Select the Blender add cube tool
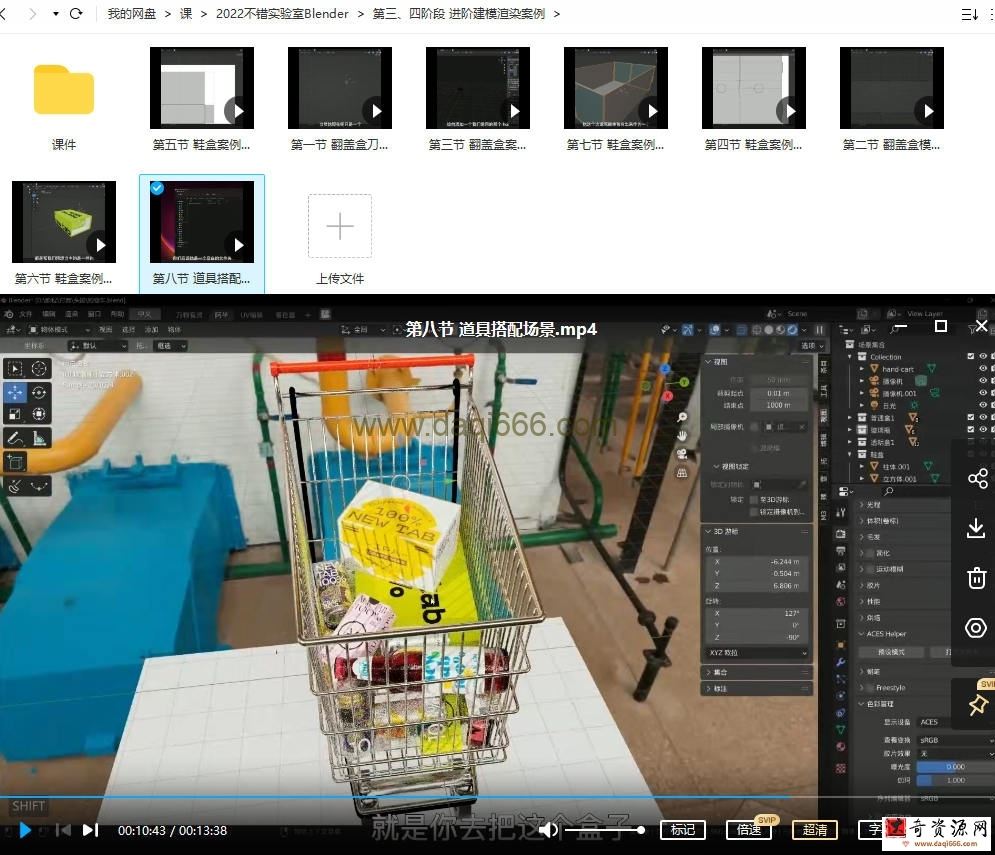995x855 pixels. click(15, 462)
